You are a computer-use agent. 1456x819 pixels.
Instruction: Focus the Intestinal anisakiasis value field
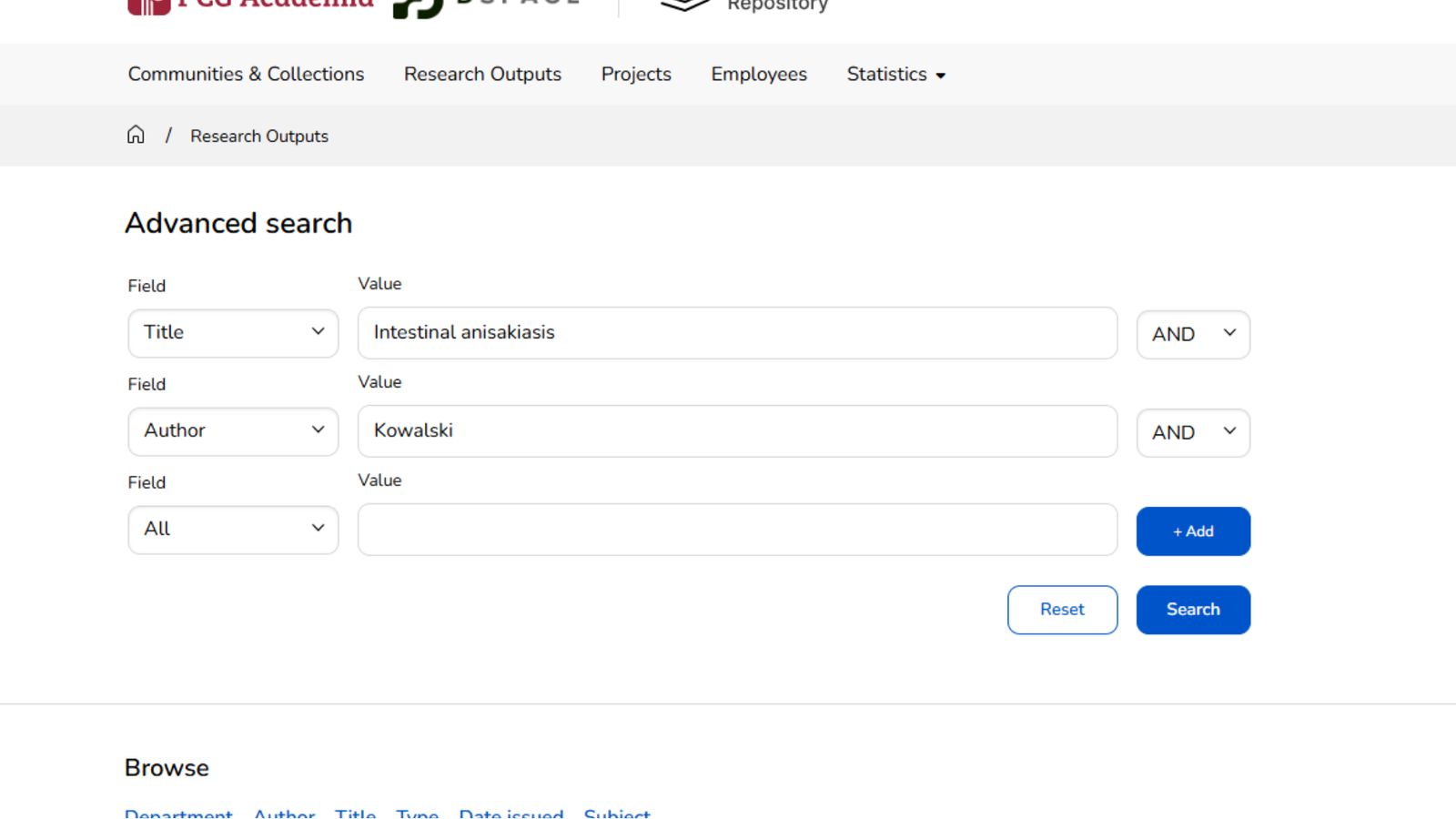[x=737, y=333]
